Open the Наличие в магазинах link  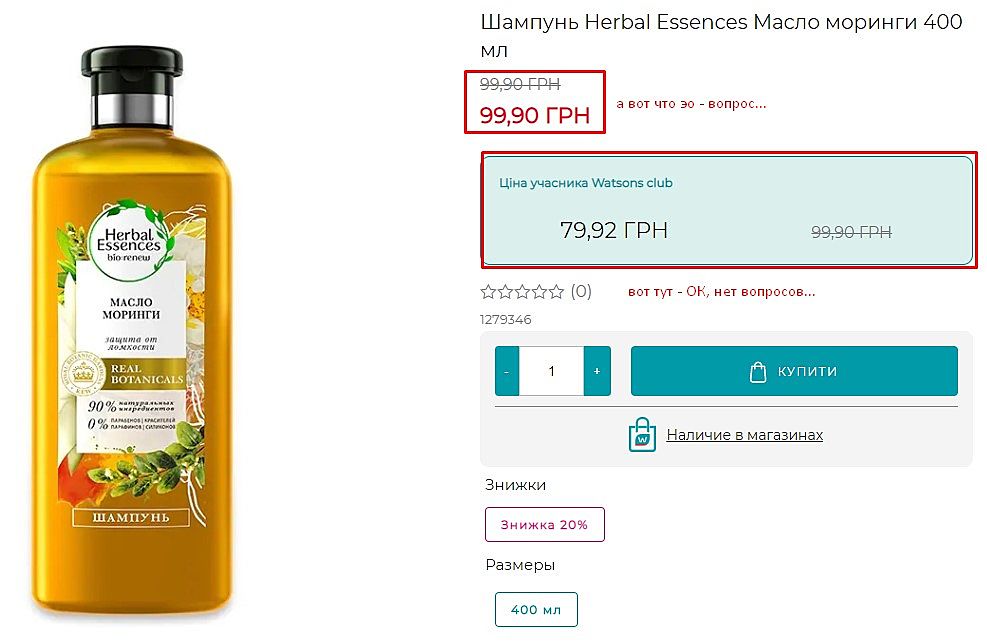[744, 435]
